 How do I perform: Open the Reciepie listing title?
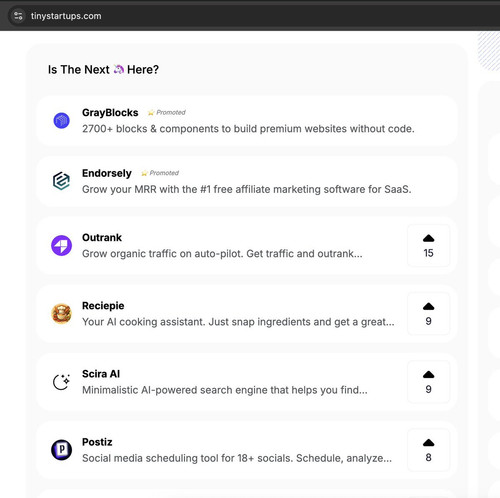coord(103,306)
